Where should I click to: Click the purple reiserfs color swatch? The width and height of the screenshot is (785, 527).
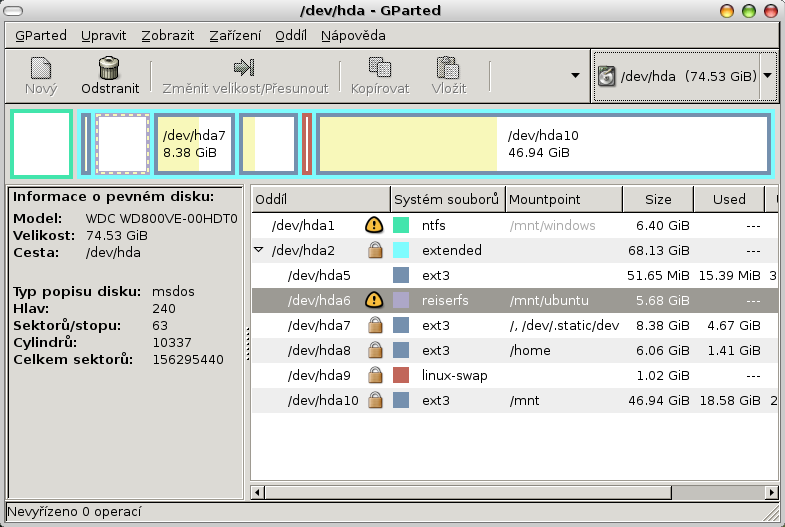pos(401,300)
